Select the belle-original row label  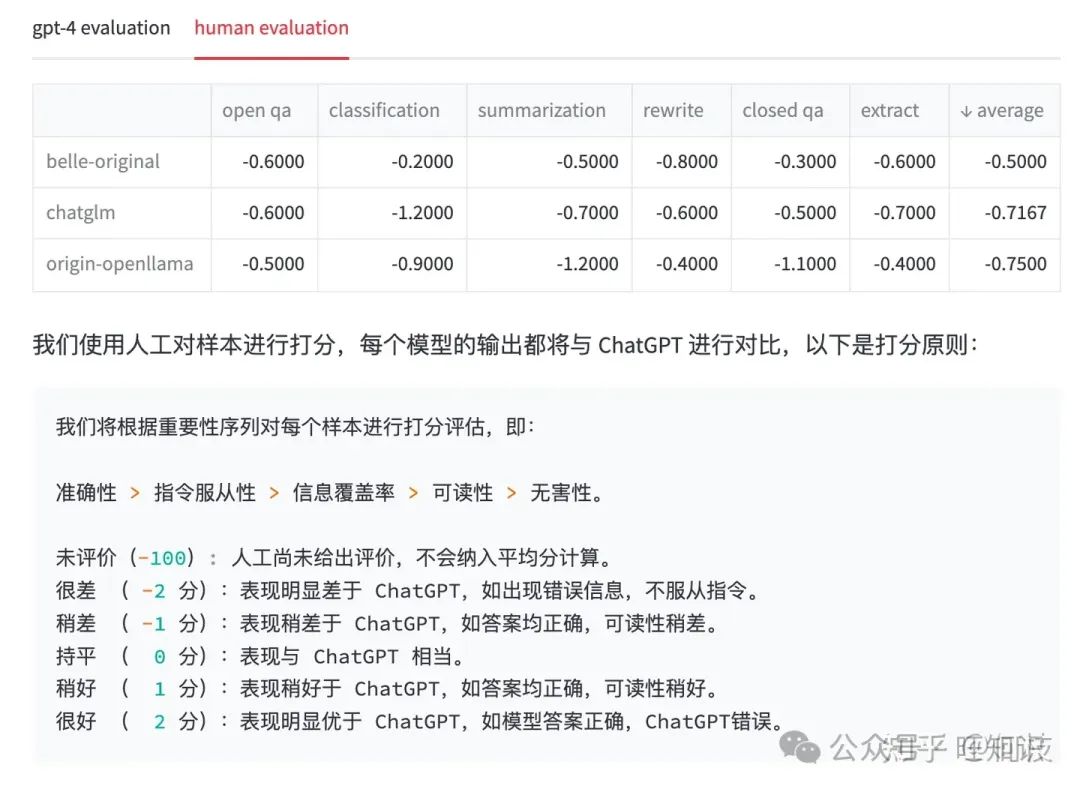pos(103,161)
